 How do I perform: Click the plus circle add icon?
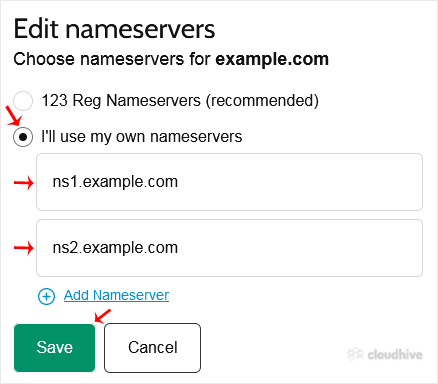46,296
